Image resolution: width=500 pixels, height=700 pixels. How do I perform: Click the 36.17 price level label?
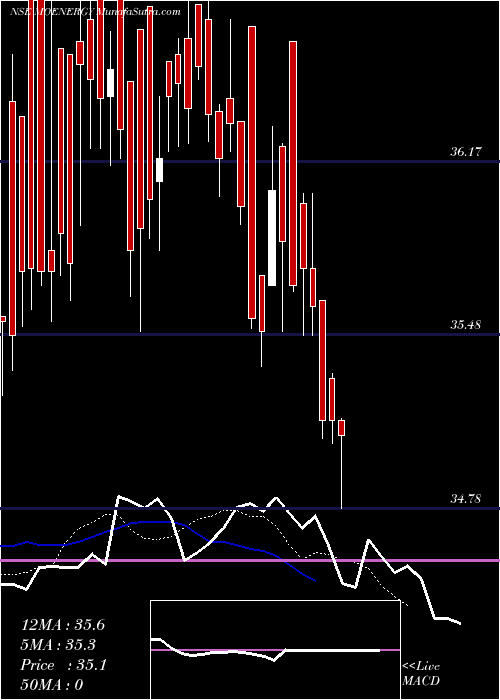click(465, 152)
